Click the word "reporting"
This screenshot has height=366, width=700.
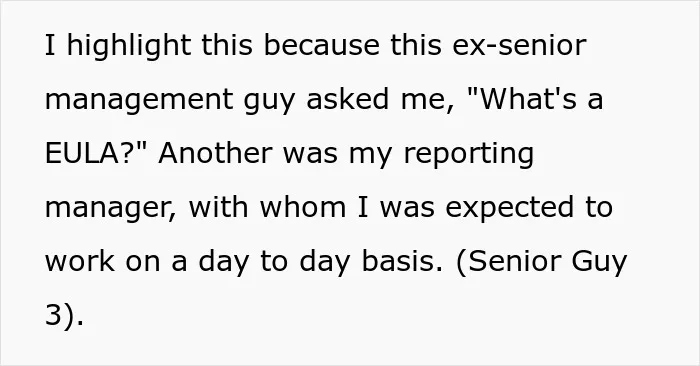tap(469, 154)
